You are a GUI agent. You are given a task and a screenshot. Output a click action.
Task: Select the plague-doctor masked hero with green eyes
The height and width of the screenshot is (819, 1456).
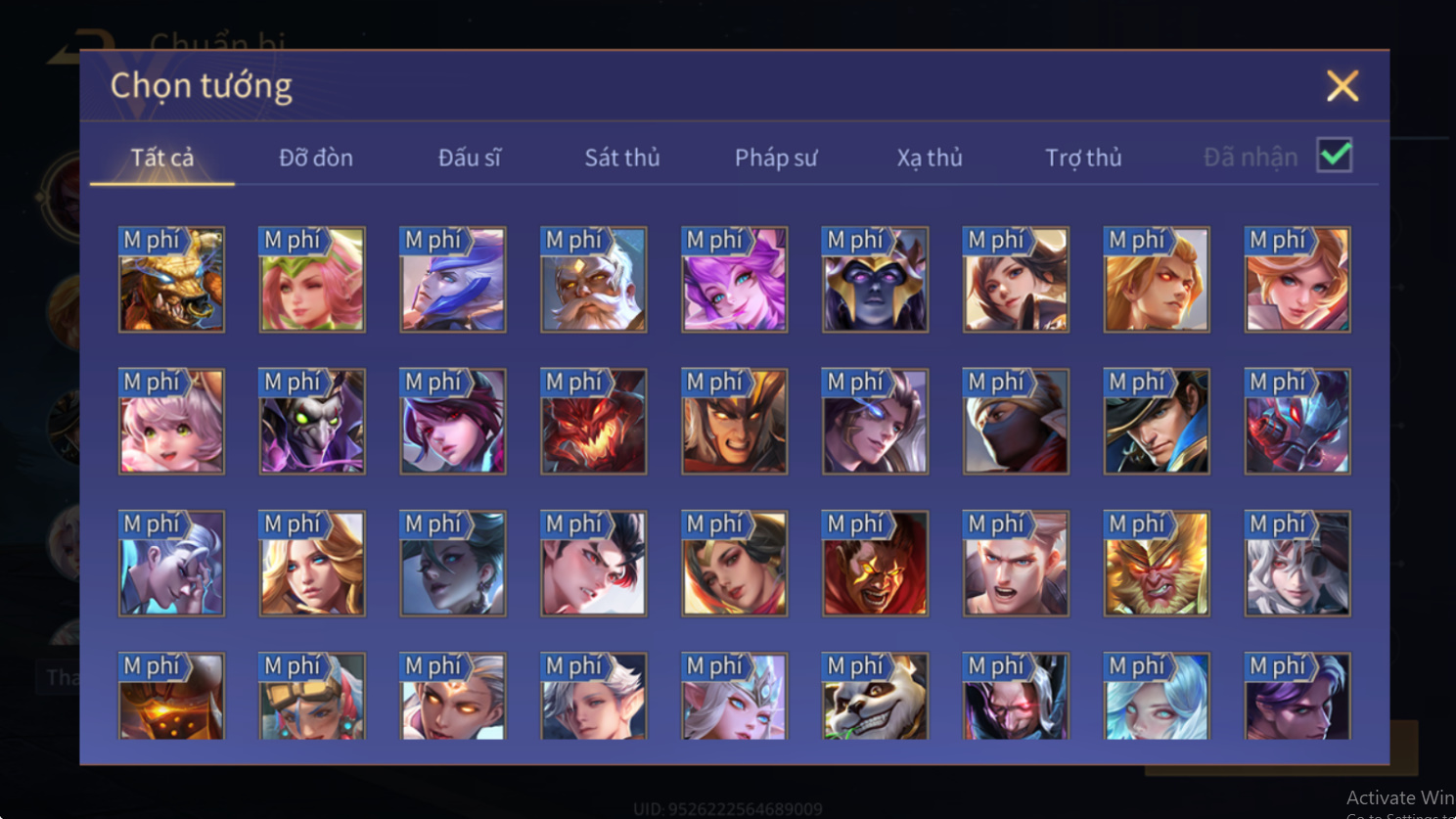point(312,422)
